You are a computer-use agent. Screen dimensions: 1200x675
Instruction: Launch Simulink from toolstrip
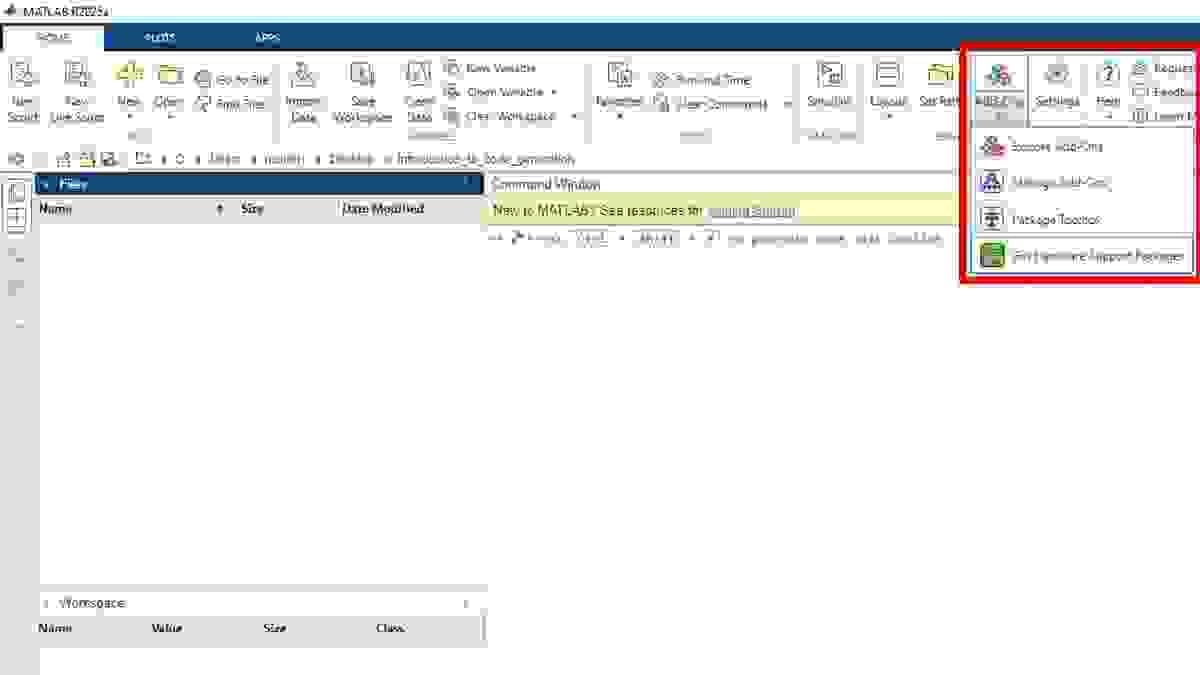(829, 86)
